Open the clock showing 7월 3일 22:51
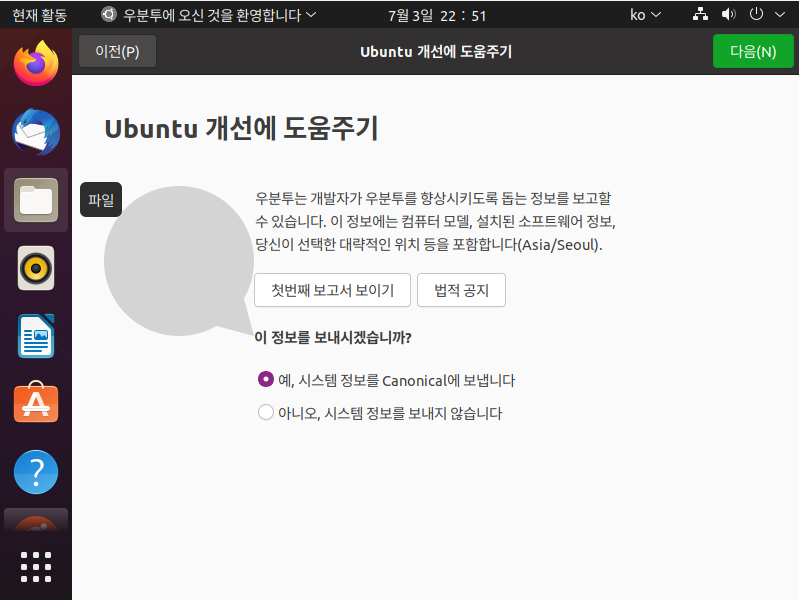This screenshot has height=600, width=799. click(437, 15)
